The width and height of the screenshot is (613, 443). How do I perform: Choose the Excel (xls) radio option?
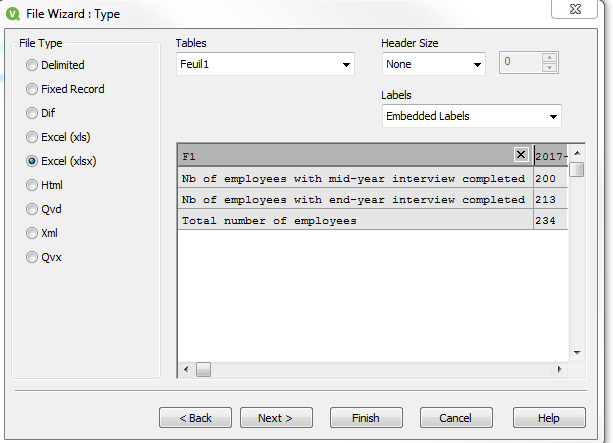pyautogui.click(x=32, y=137)
